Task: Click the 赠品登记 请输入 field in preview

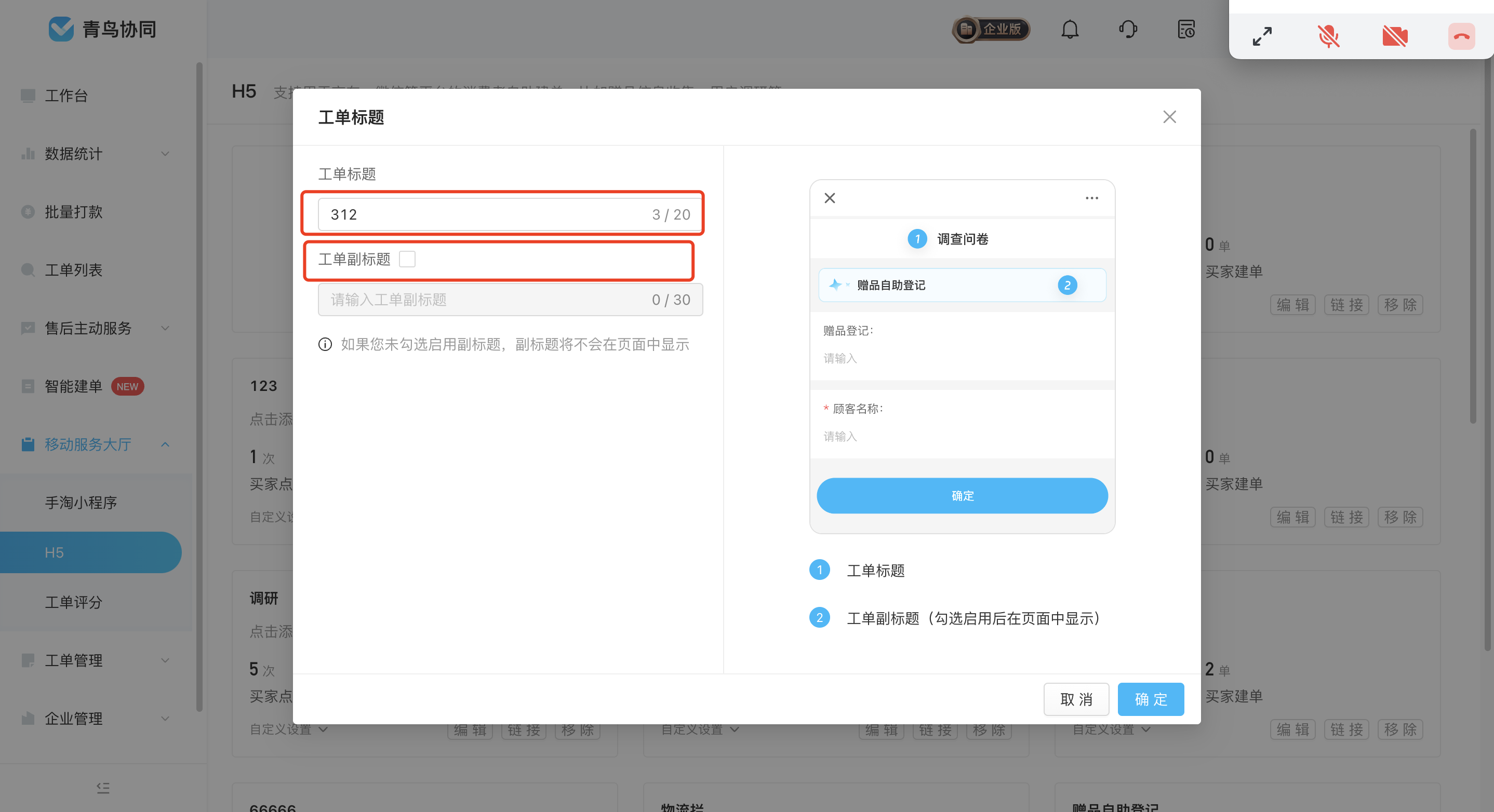Action: 962,358
